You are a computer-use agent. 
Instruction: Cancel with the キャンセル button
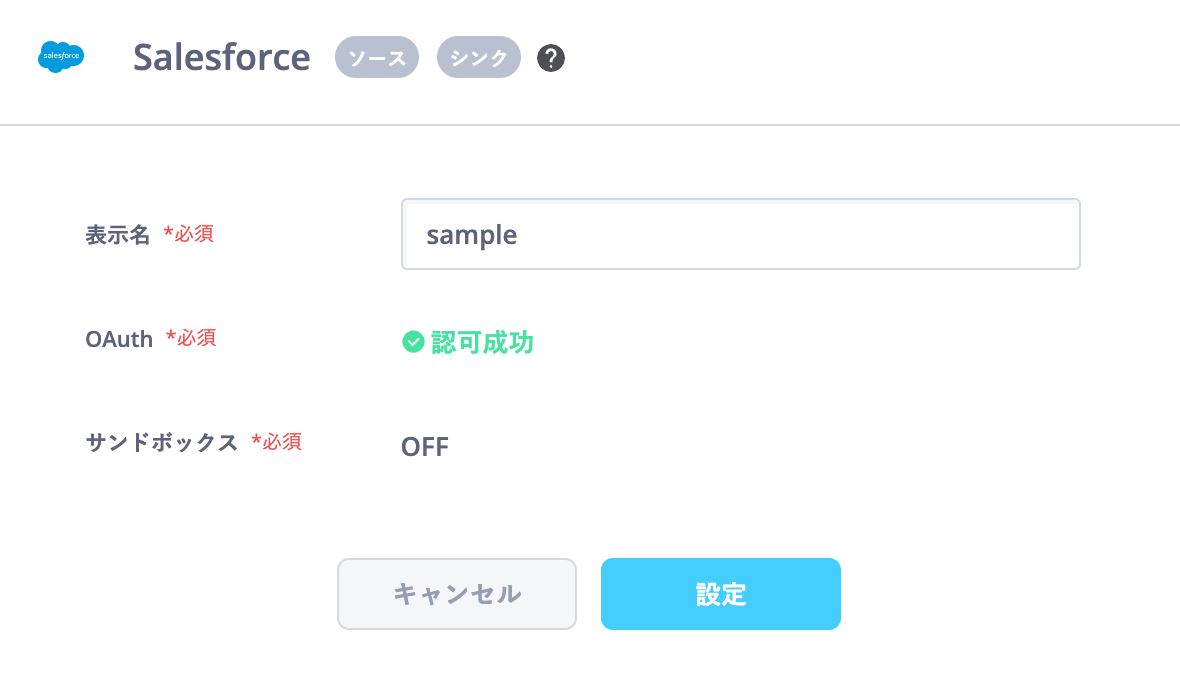pos(457,594)
